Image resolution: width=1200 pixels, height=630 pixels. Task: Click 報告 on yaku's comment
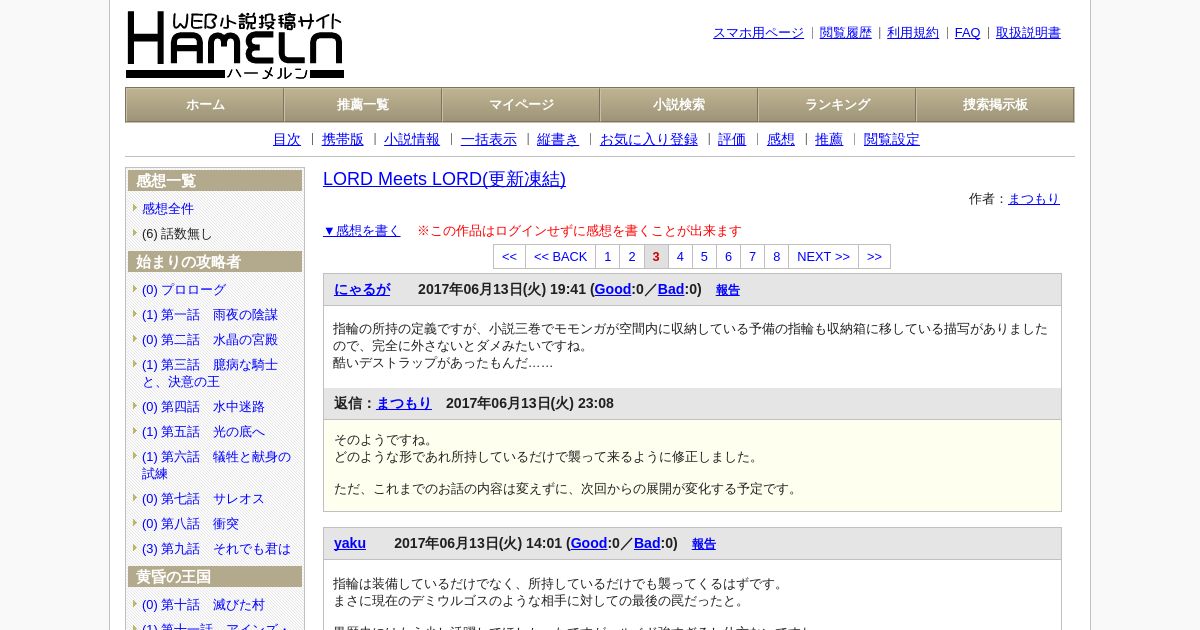point(704,544)
